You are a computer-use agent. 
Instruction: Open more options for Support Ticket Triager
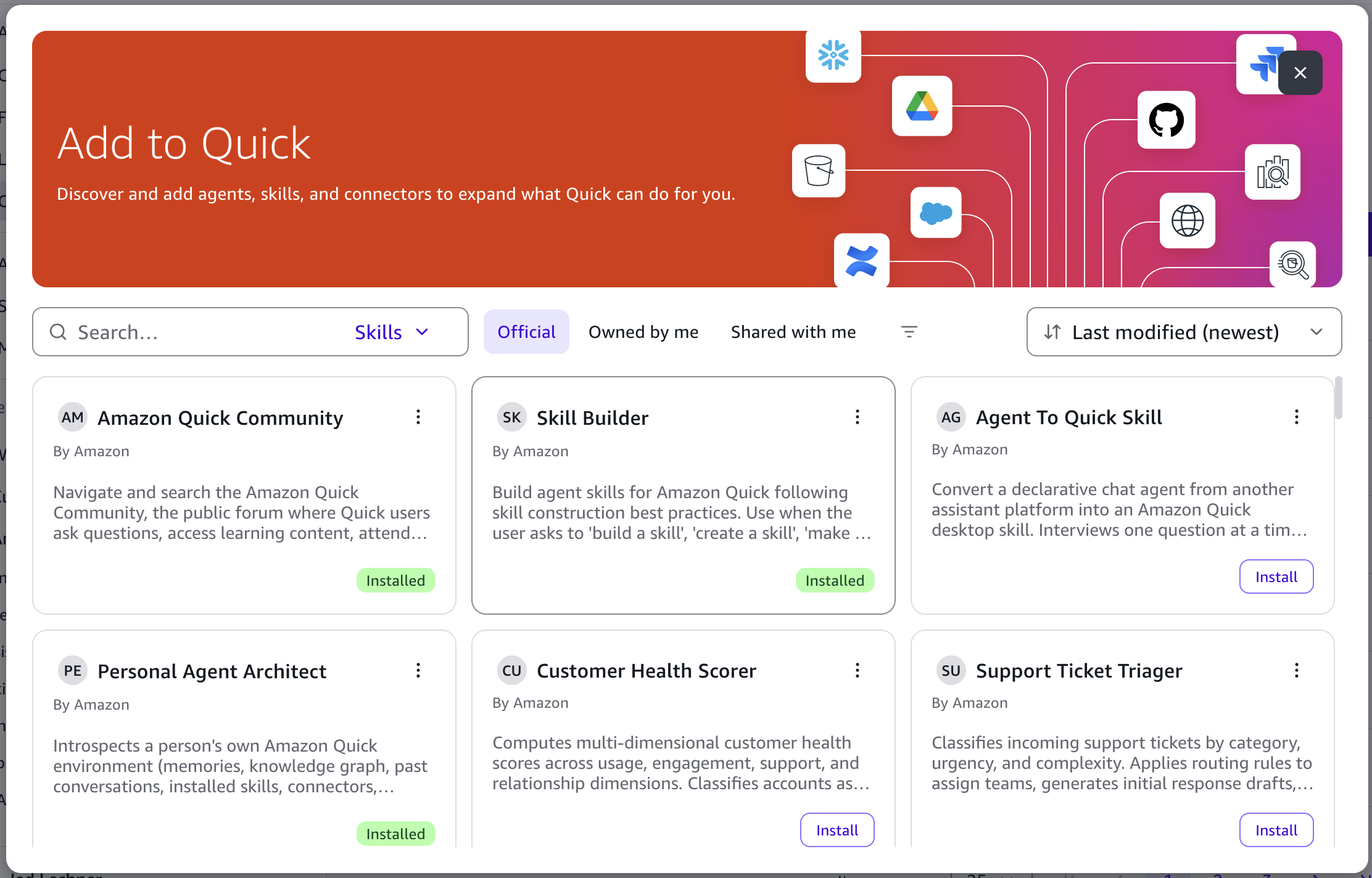(1297, 671)
